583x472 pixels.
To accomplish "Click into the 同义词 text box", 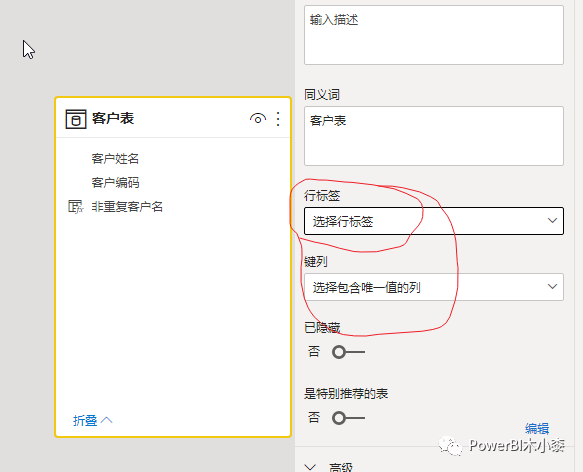I will click(x=434, y=136).
